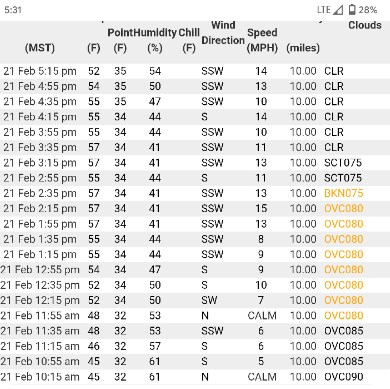Select the Humidity (%) column header

click(155, 40)
